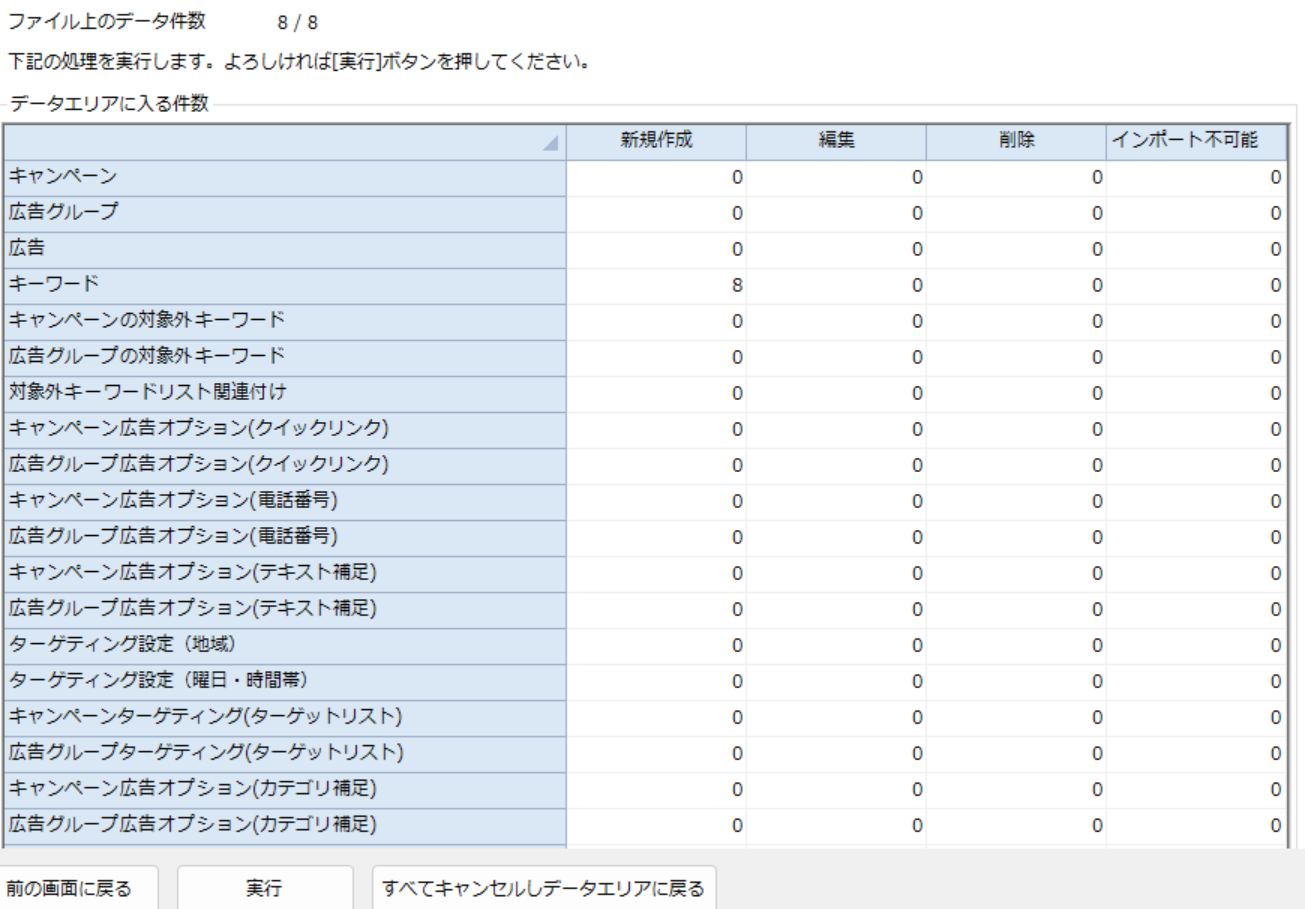Select the キャンペーン row label

coord(285,177)
